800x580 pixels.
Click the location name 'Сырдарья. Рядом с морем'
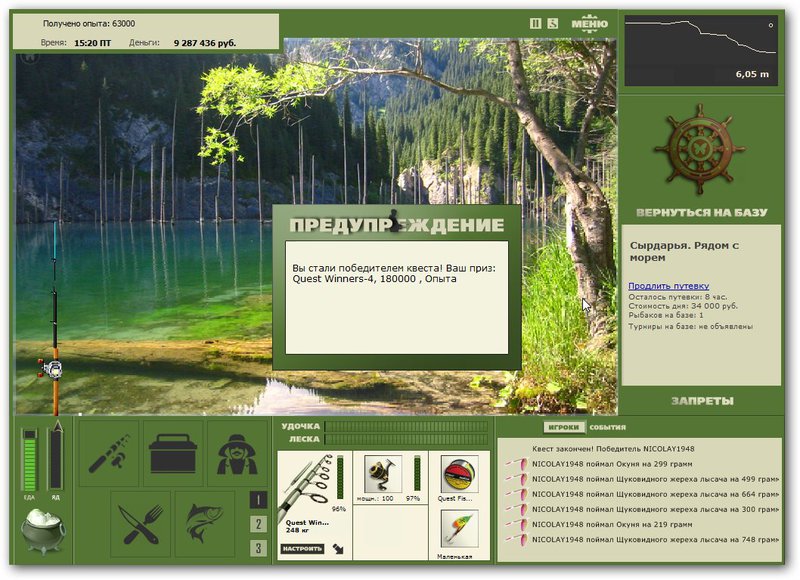click(x=684, y=251)
